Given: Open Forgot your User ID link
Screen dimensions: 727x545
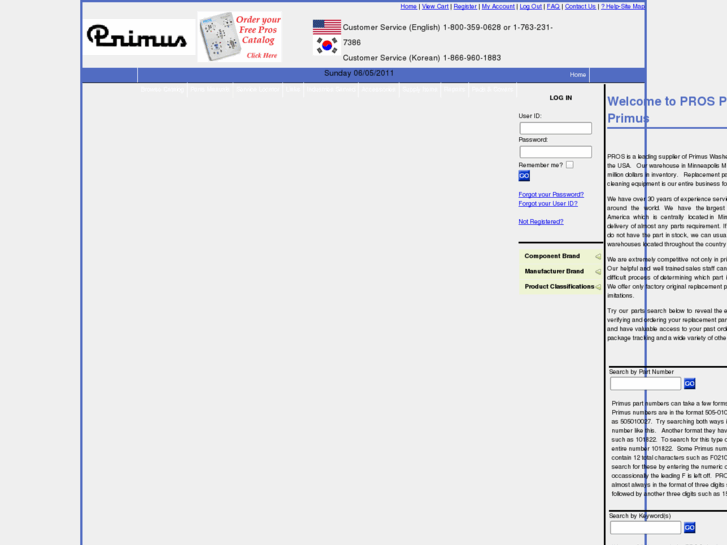Looking at the screenshot, I should pyautogui.click(x=548, y=204).
